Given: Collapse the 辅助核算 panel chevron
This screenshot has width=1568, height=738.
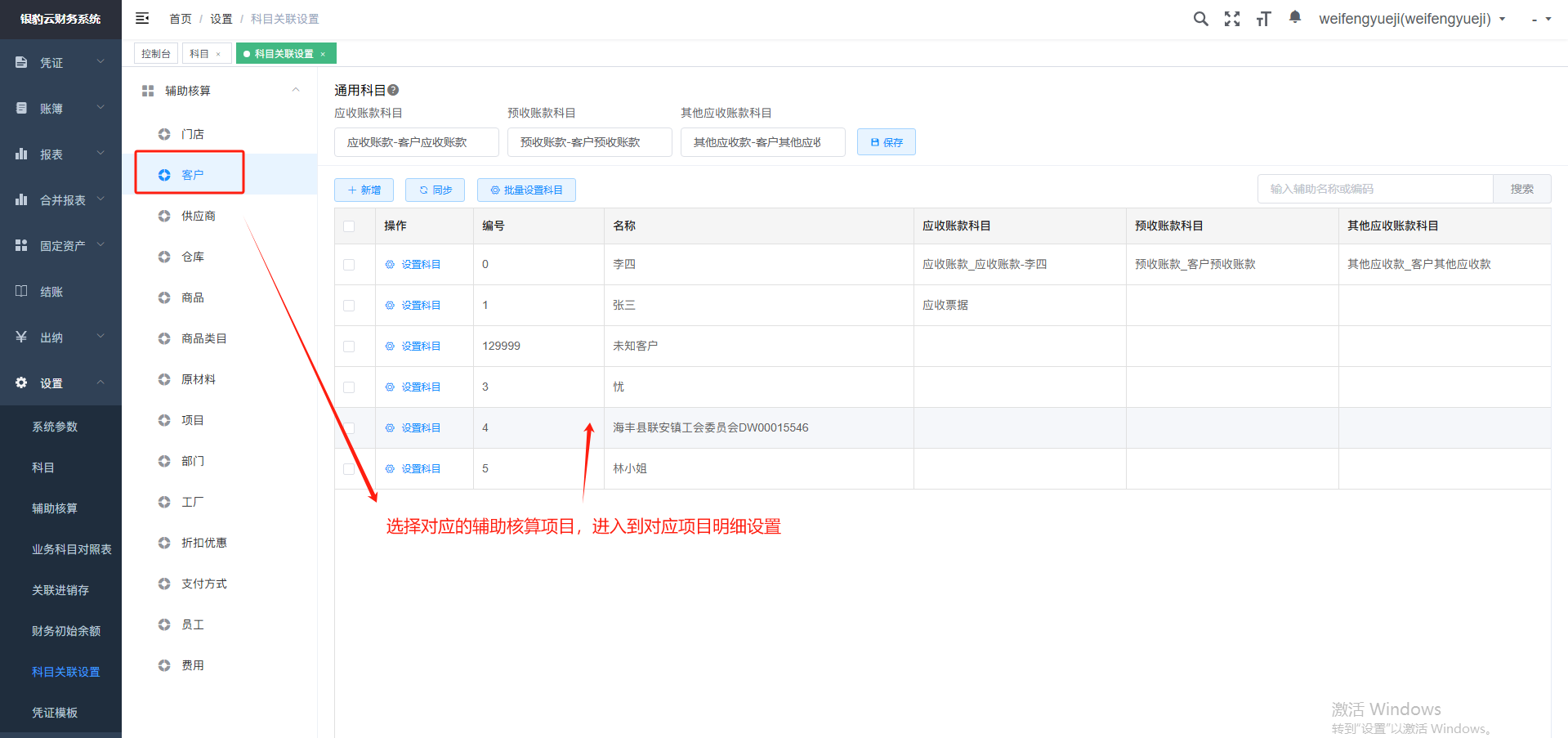Looking at the screenshot, I should (296, 90).
